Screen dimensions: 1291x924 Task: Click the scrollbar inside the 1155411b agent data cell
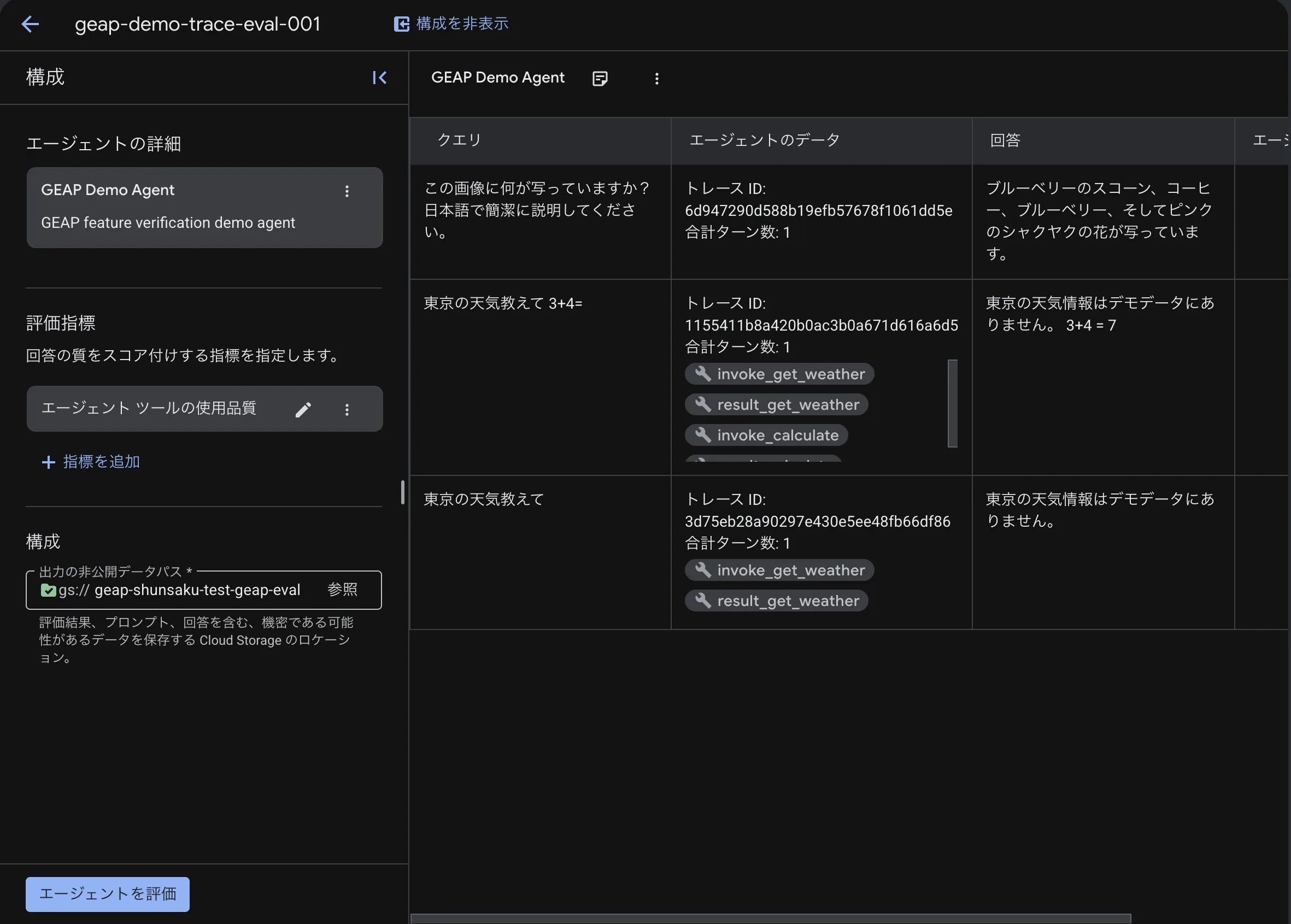pos(953,403)
